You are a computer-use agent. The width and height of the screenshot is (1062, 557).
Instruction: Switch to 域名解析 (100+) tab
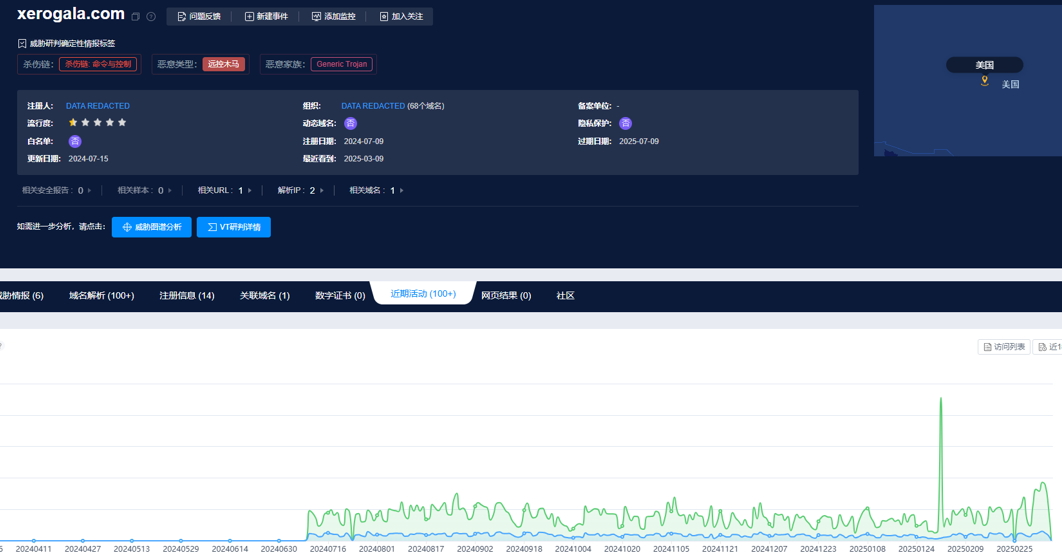tap(102, 295)
